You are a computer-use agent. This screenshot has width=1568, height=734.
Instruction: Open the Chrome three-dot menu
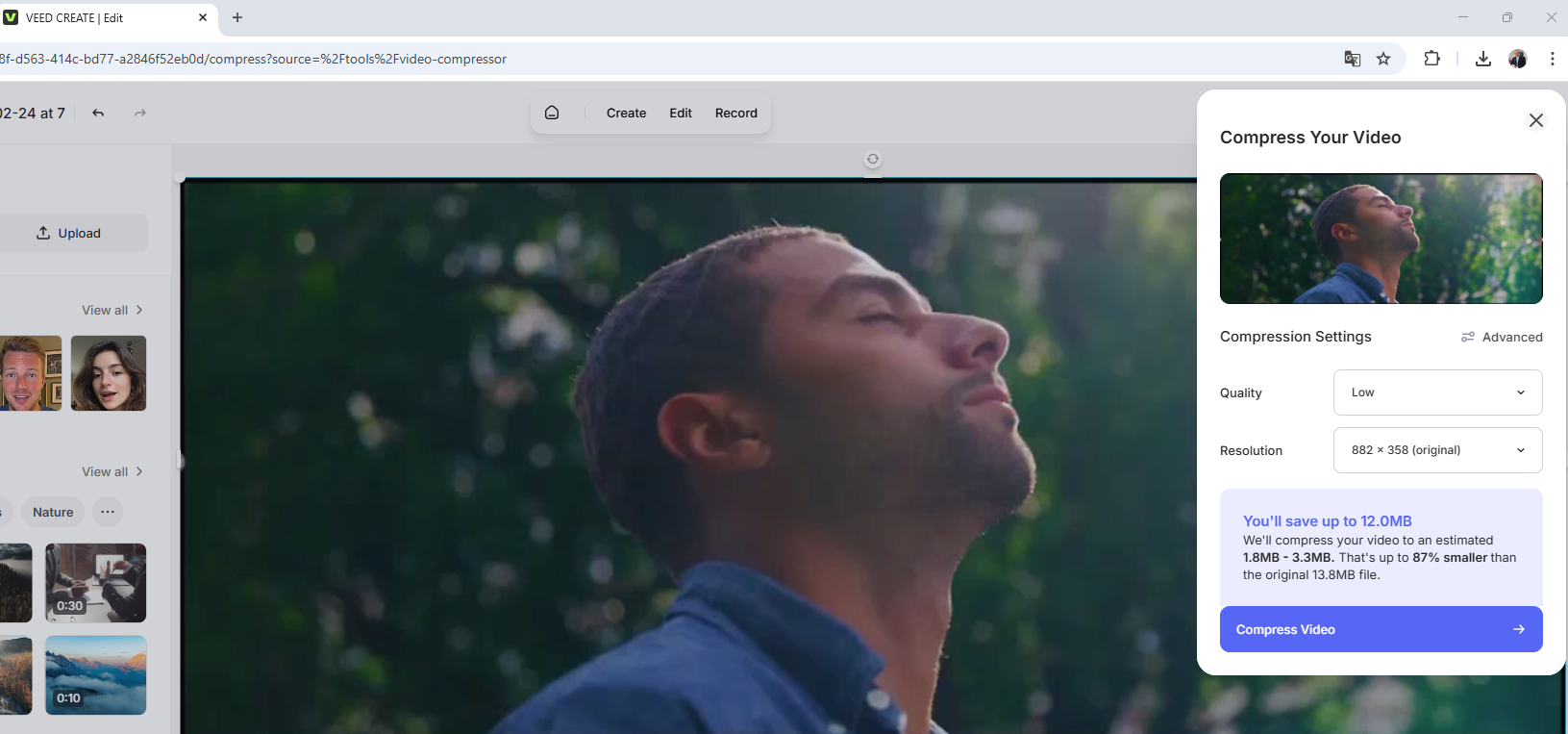(1552, 59)
